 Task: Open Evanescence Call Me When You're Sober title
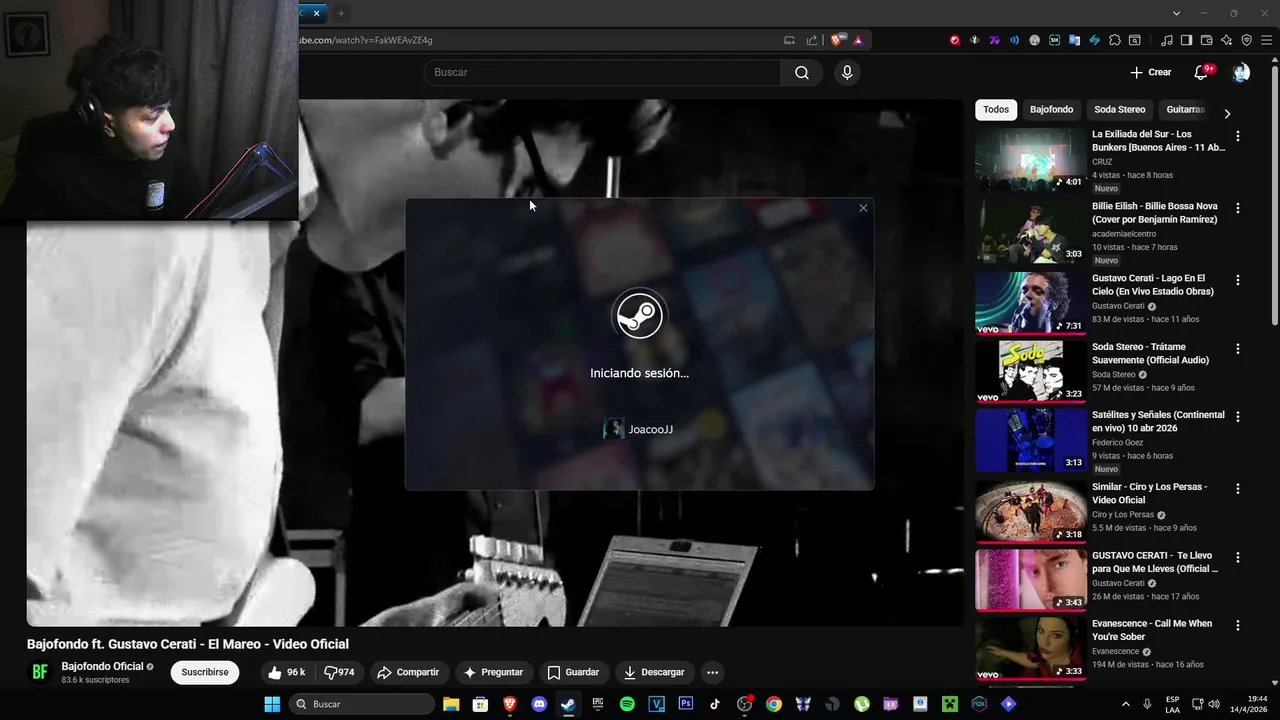point(1152,630)
